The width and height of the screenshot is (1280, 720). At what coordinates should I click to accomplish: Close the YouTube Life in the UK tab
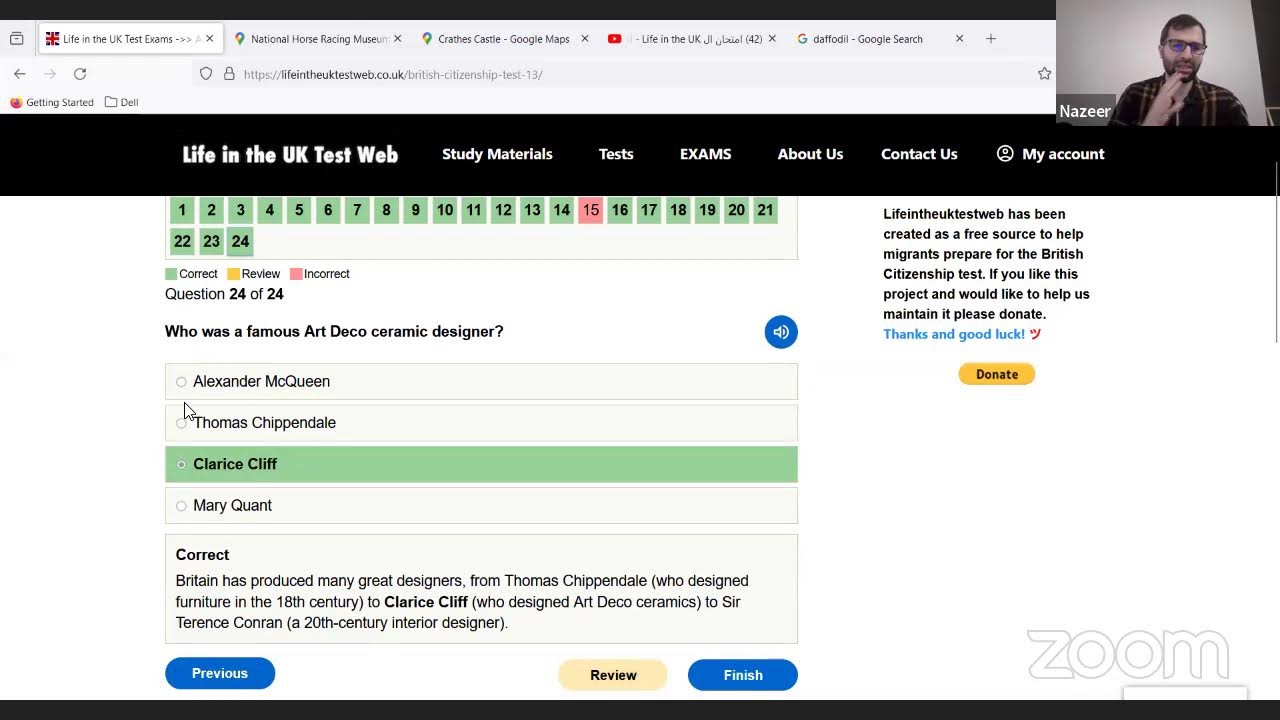click(772, 39)
